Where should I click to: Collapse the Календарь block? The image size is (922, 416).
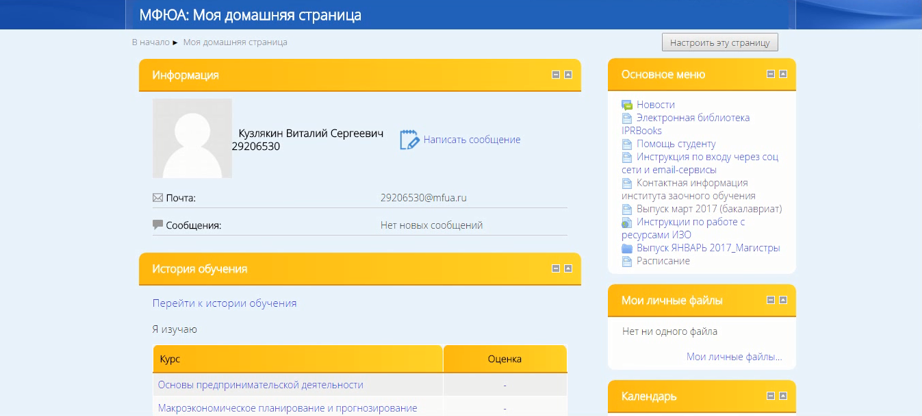[771, 396]
